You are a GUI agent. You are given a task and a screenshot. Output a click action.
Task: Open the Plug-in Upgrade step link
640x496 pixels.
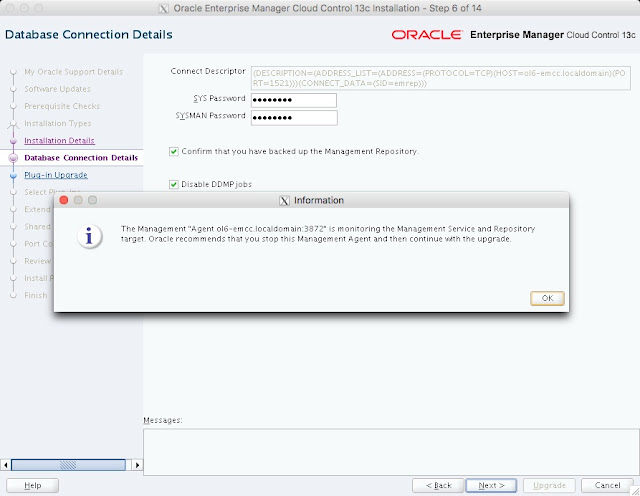56,175
